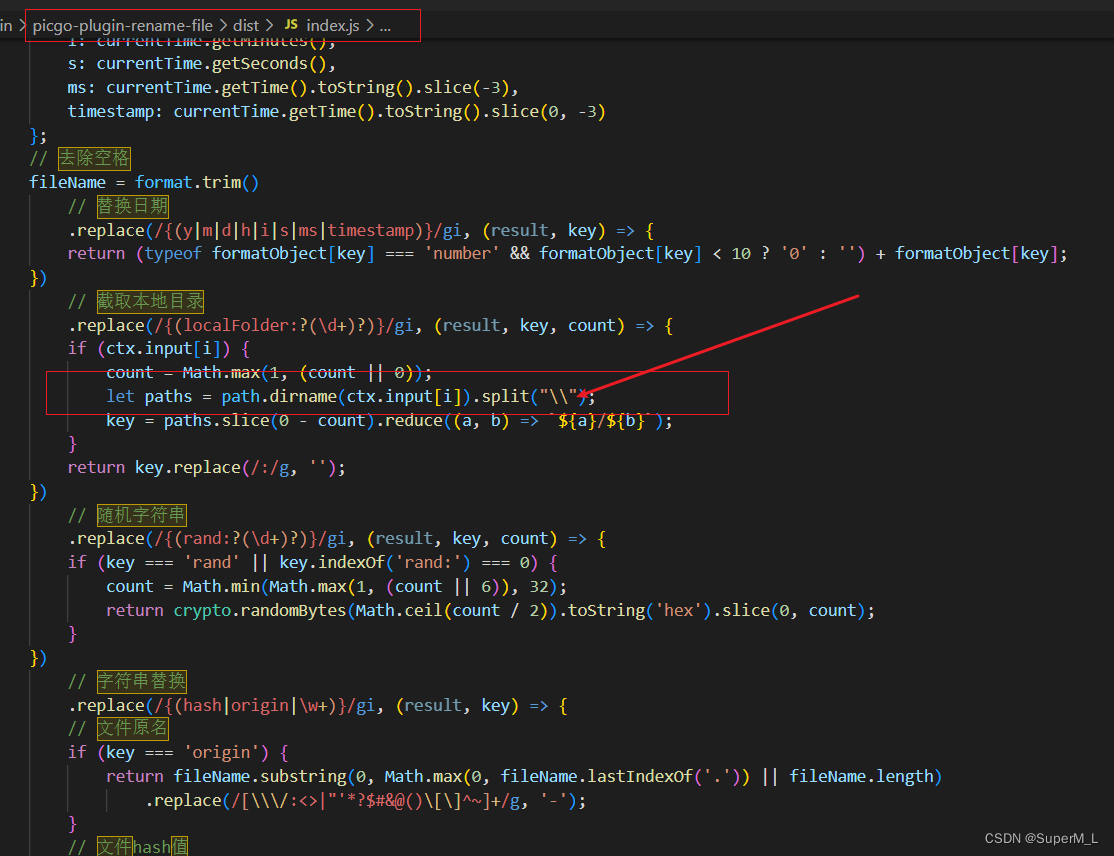Click the "if (key === 'origin') {" line

tap(178, 752)
